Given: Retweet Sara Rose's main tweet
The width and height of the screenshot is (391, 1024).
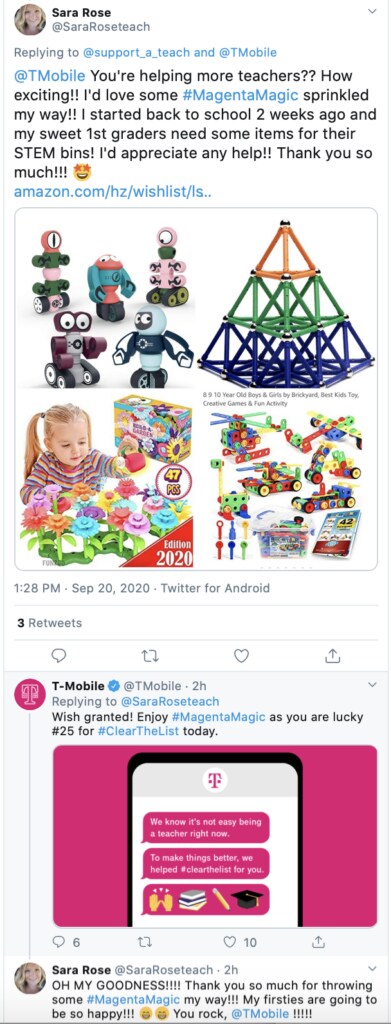Looking at the screenshot, I should coord(150,655).
